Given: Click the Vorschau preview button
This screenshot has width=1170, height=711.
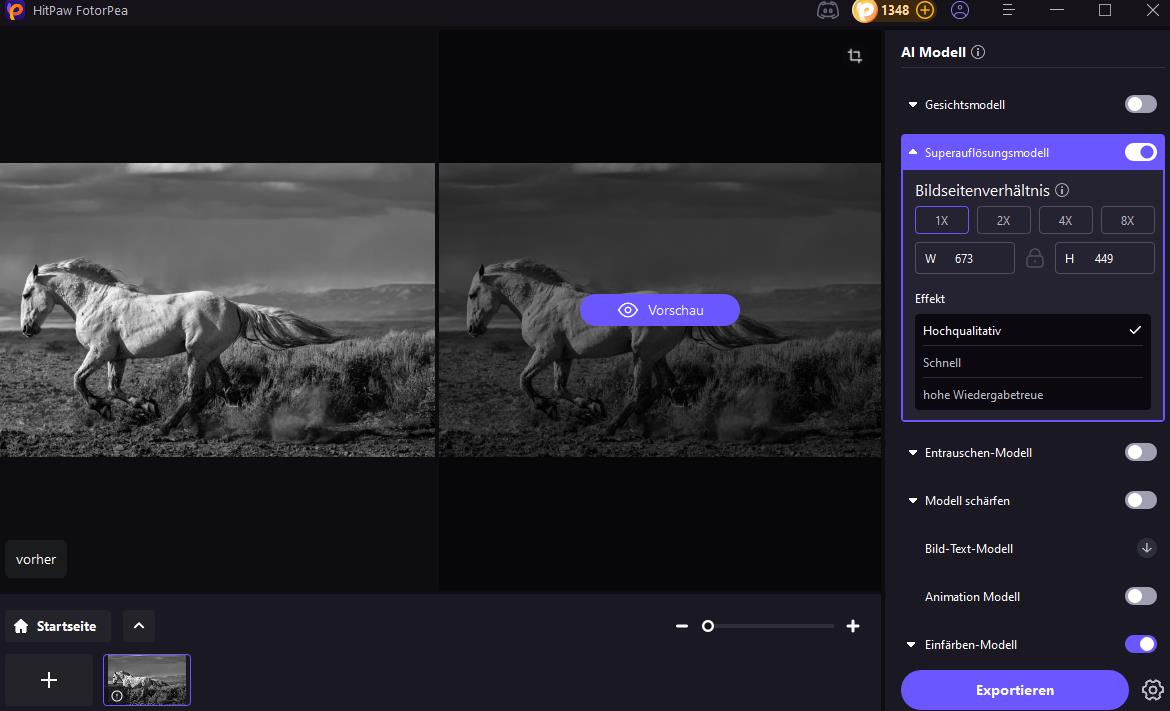Looking at the screenshot, I should tap(660, 310).
